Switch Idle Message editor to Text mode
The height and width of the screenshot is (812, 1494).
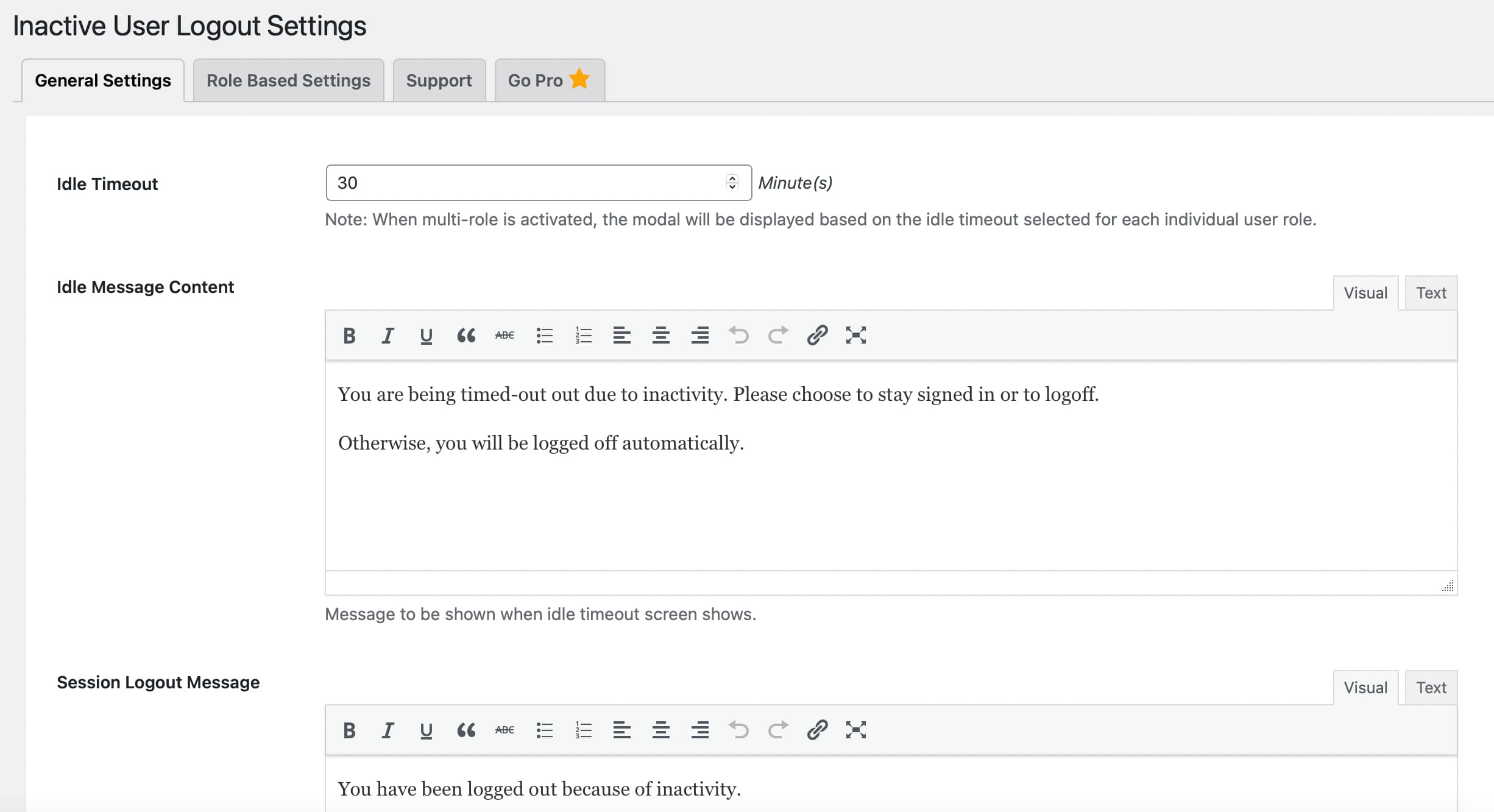1431,292
